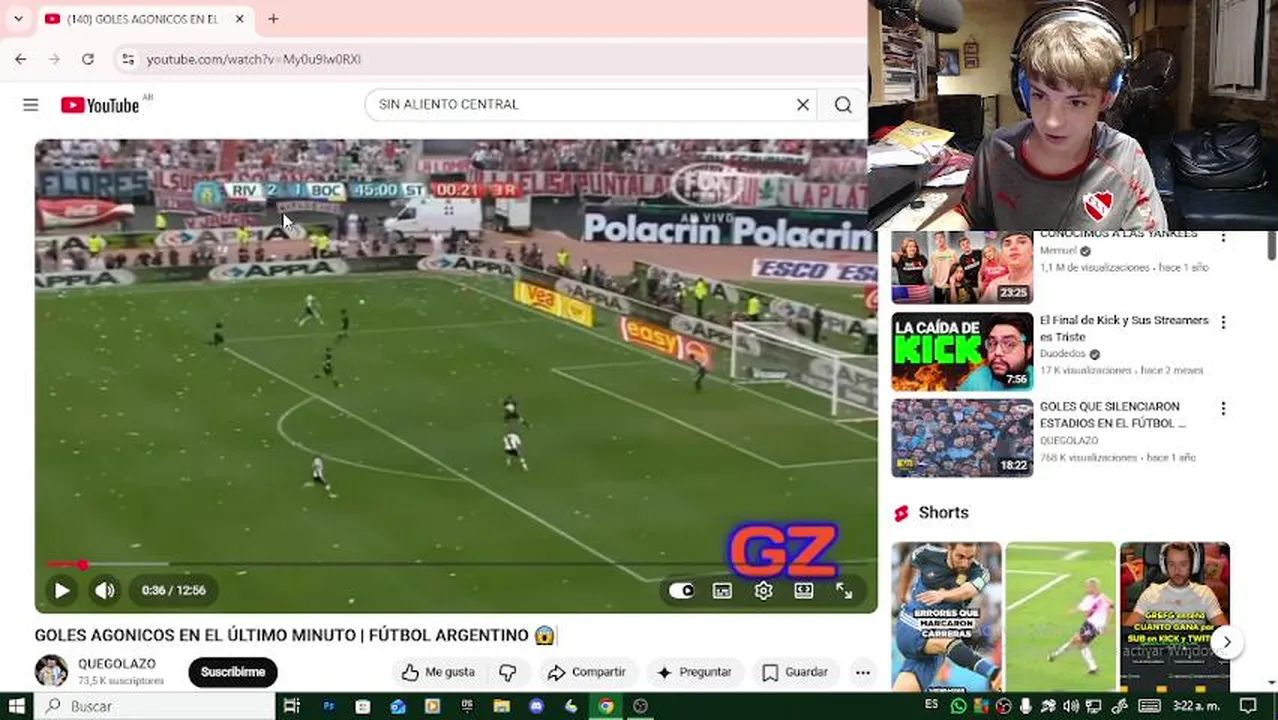Open the notification center icon
The width and height of the screenshot is (1278, 720).
(x=1248, y=706)
